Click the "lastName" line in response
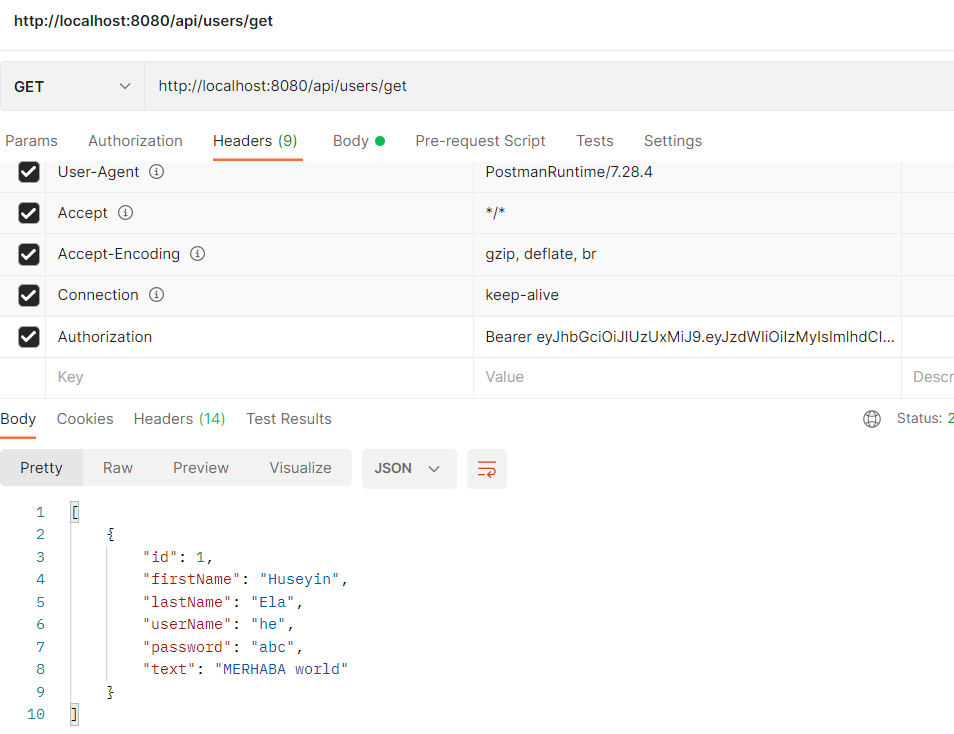This screenshot has height=734, width=954. click(223, 602)
